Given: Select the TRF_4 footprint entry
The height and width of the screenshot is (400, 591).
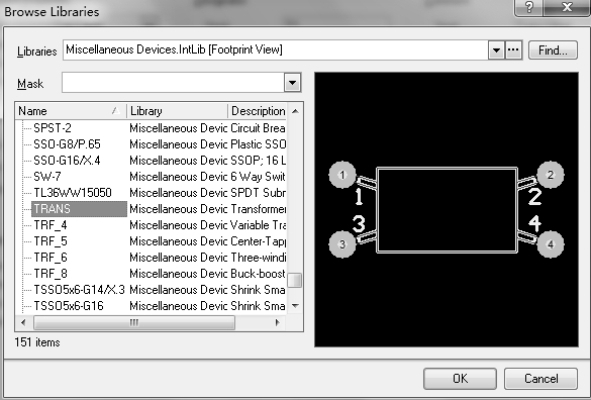Looking at the screenshot, I should 51,225.
